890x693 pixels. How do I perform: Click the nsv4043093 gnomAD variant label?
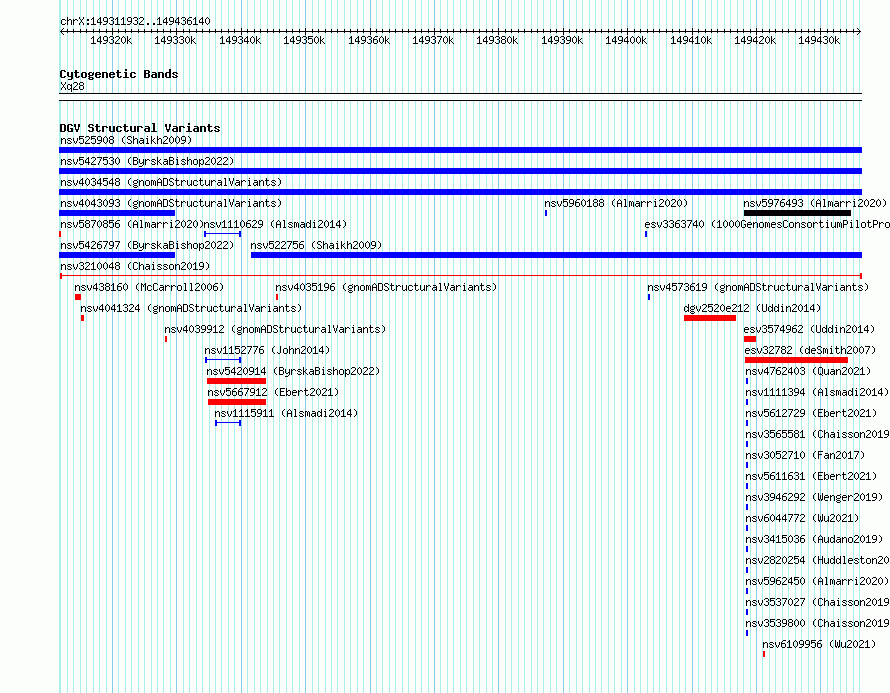point(171,203)
